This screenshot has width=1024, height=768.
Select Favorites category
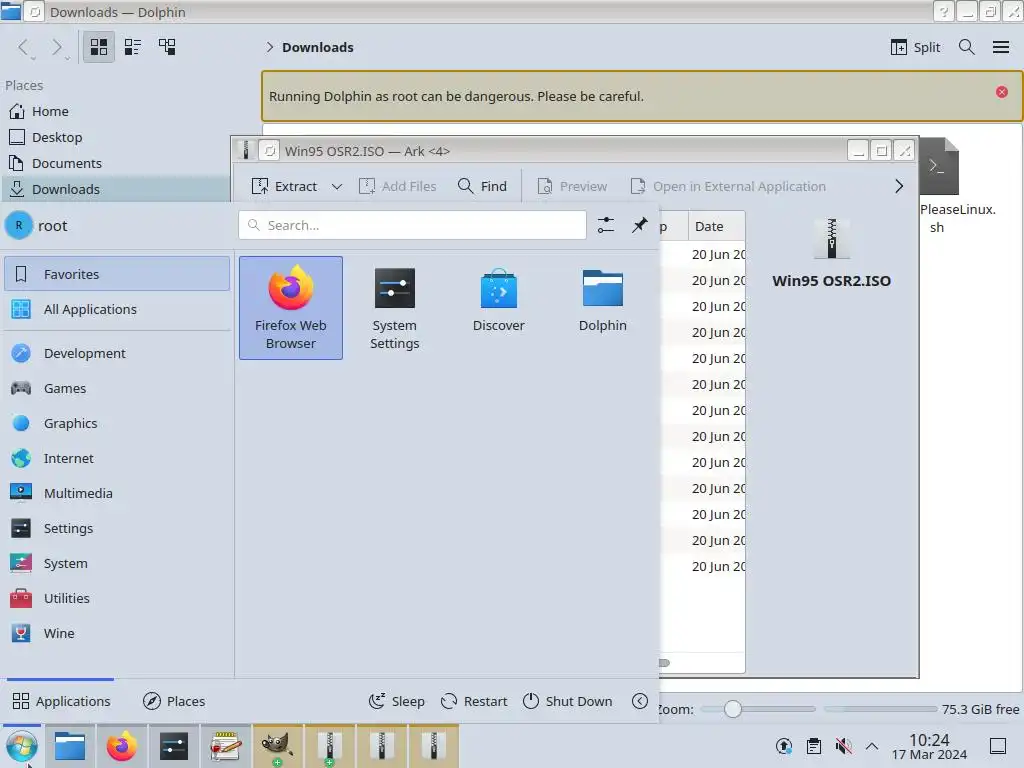[117, 274]
